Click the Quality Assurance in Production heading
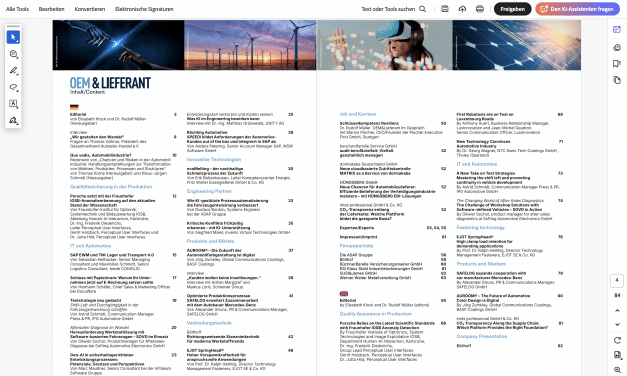627x376 pixels. [x=376, y=314]
